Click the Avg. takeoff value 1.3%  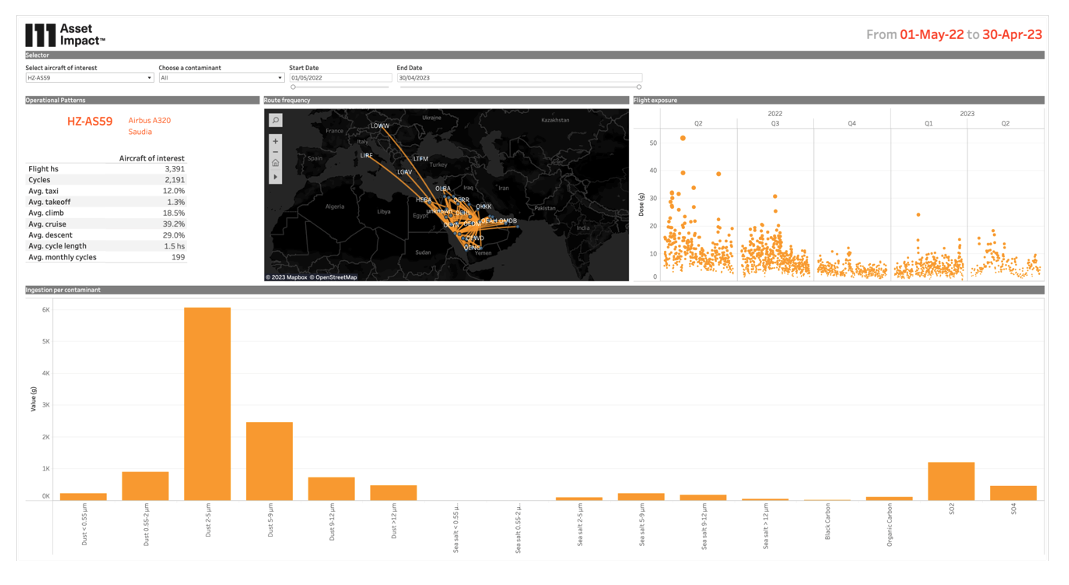coord(176,202)
